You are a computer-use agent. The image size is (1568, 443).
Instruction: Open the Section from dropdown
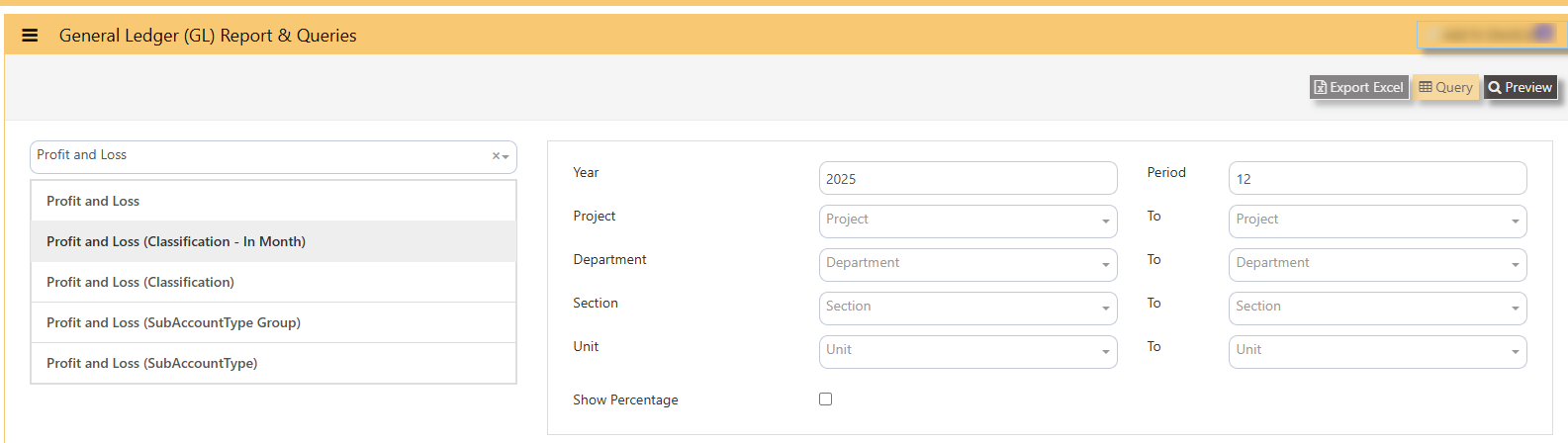[x=968, y=308]
